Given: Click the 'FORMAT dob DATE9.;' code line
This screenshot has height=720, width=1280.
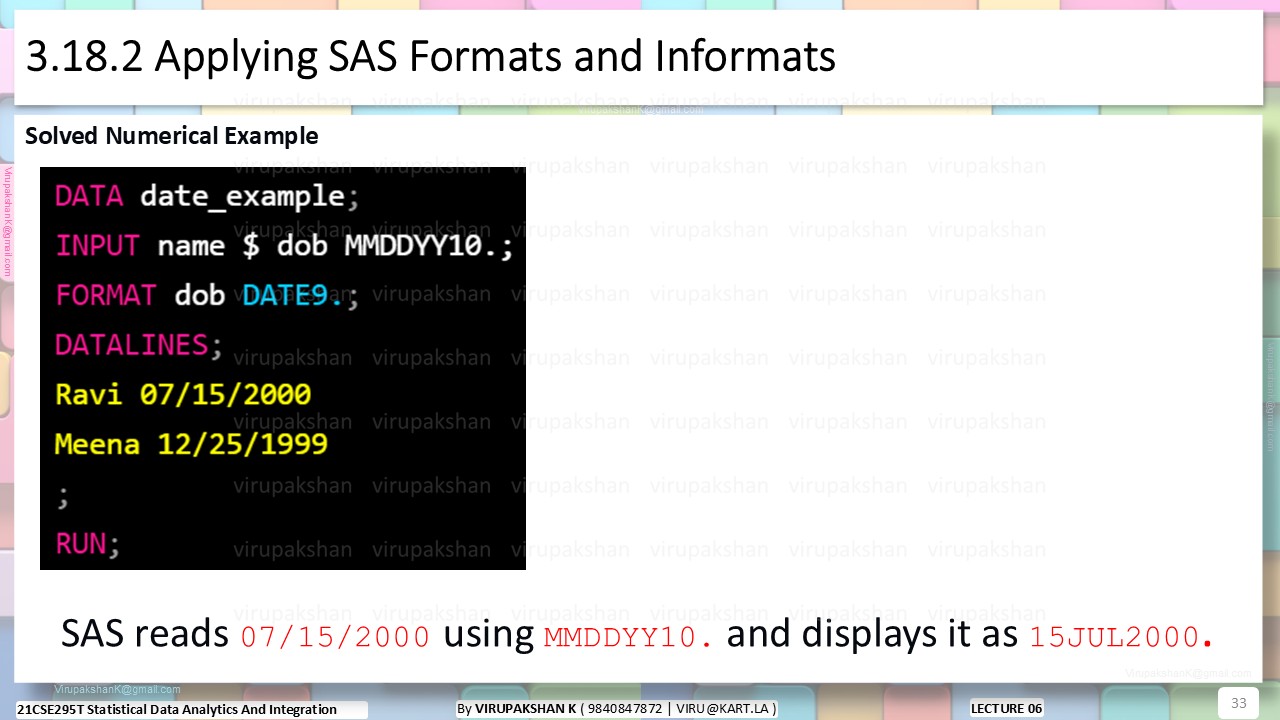Looking at the screenshot, I should click(x=207, y=295).
